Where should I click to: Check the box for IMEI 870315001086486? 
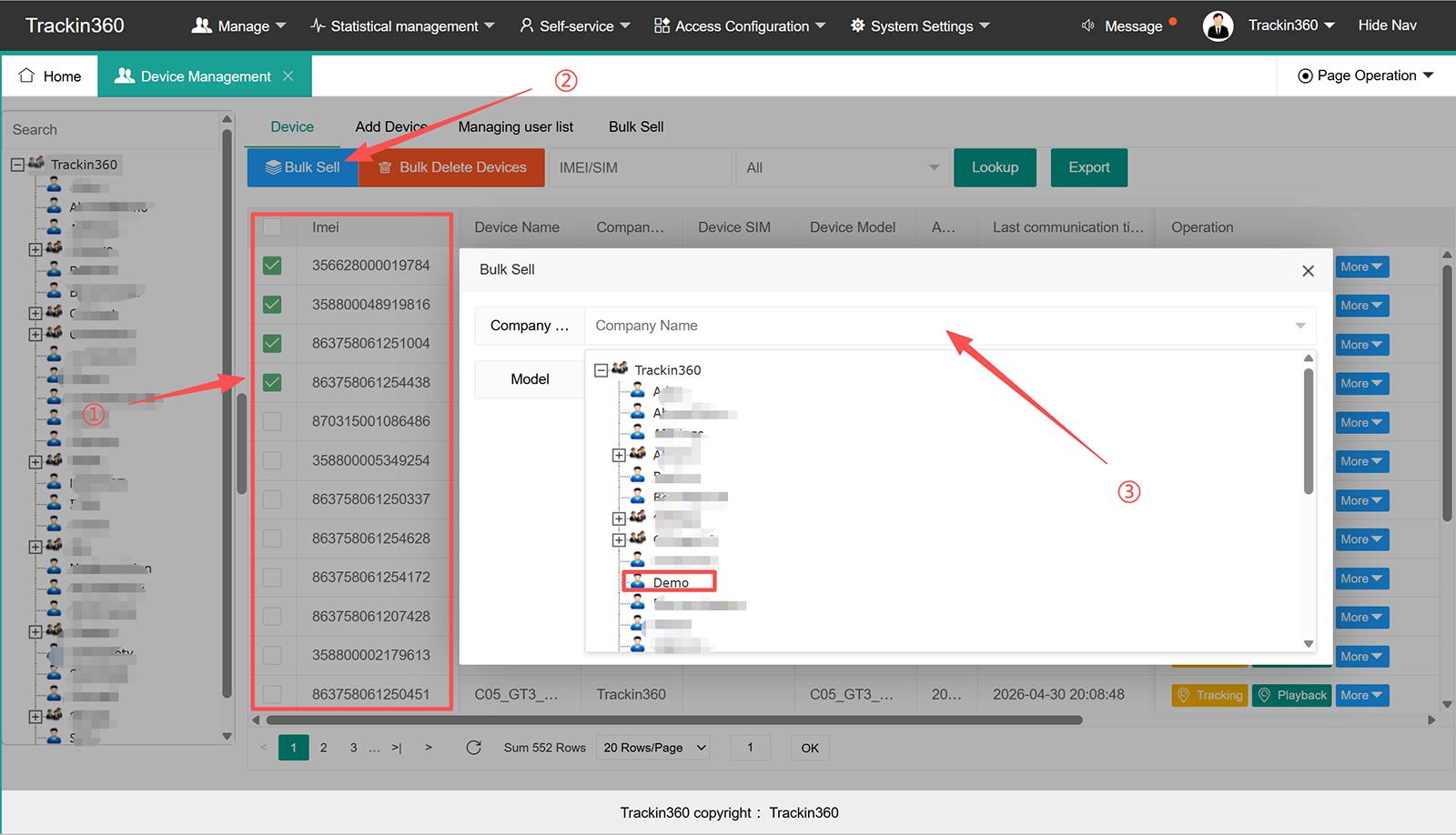(x=272, y=421)
